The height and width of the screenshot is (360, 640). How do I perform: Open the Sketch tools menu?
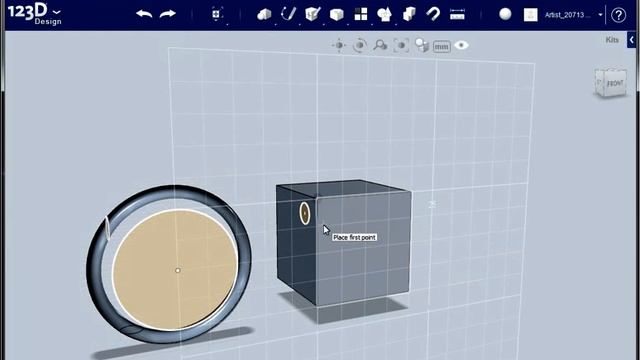click(288, 14)
